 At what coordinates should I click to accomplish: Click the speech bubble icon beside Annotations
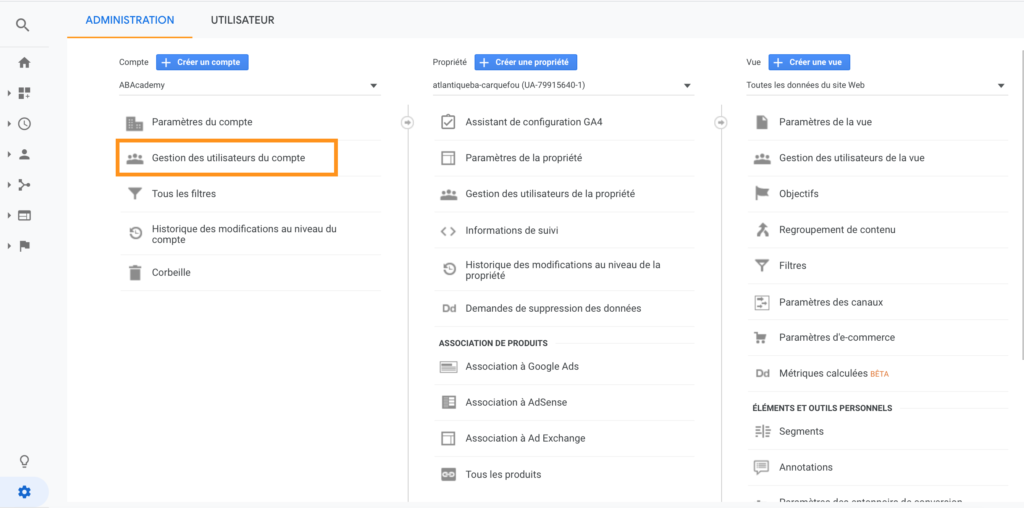(761, 468)
